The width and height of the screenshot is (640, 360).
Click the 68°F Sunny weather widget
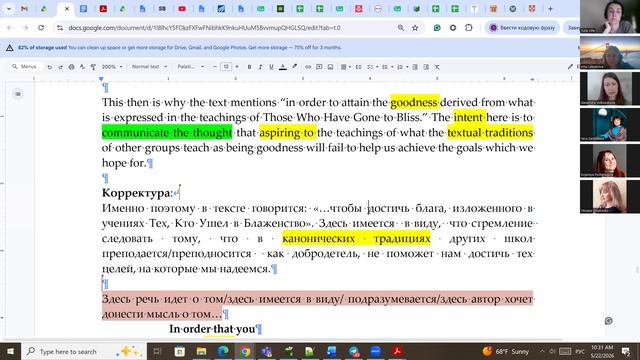[x=505, y=351]
